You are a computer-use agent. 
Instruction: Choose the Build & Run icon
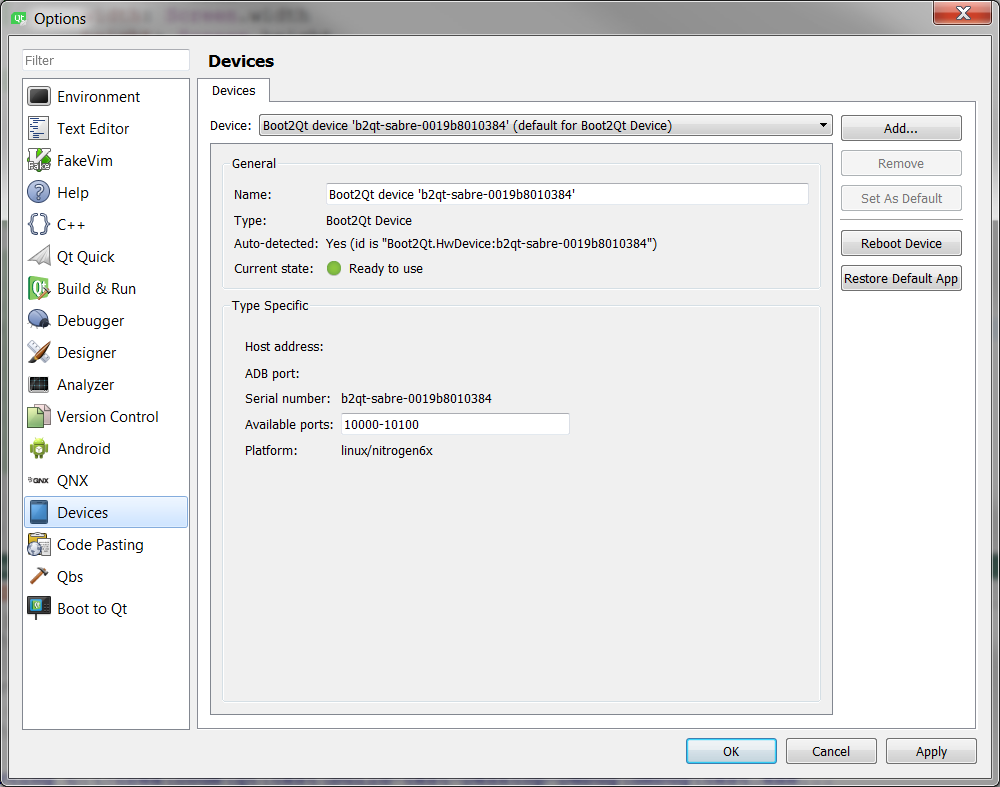tap(39, 288)
